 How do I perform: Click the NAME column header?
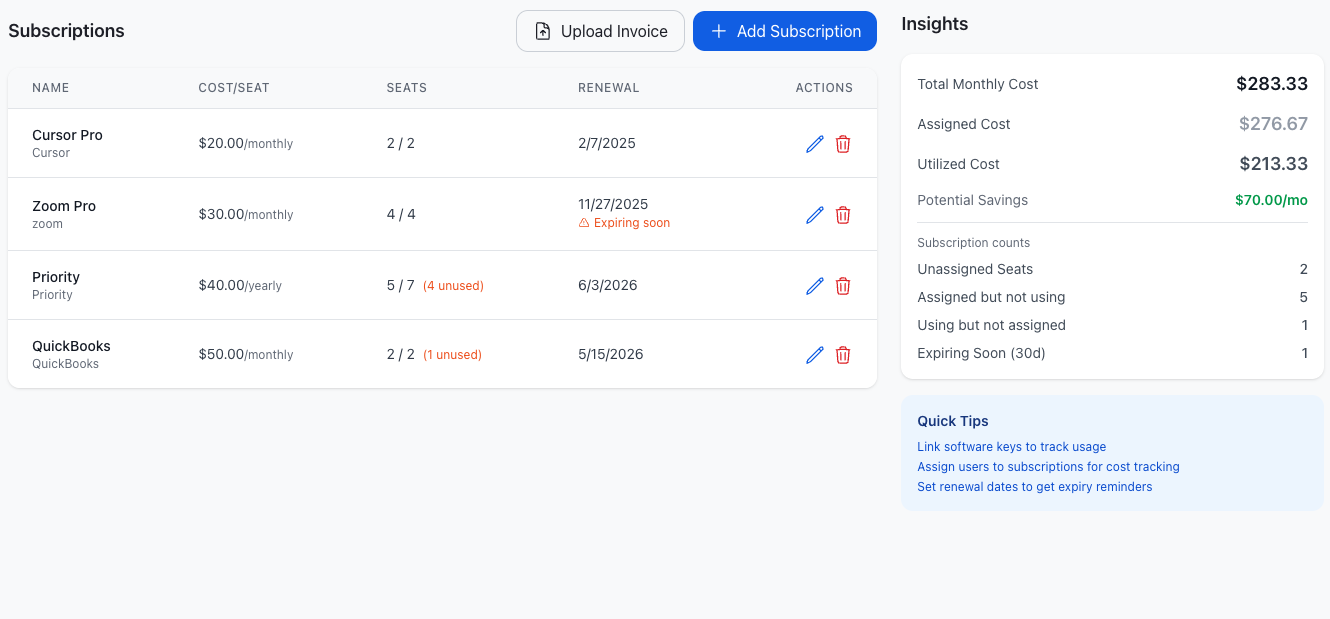tap(50, 88)
